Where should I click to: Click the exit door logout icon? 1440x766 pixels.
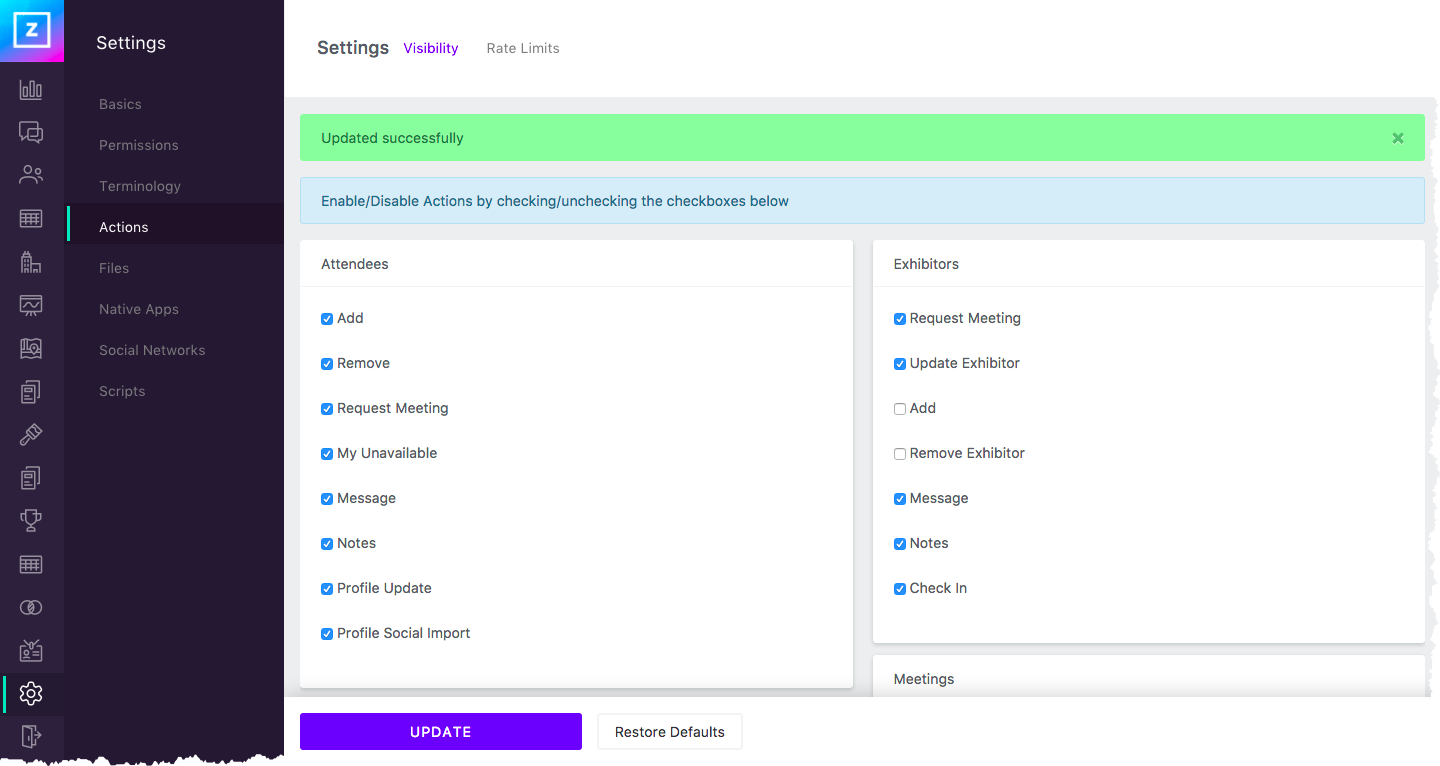pyautogui.click(x=31, y=736)
